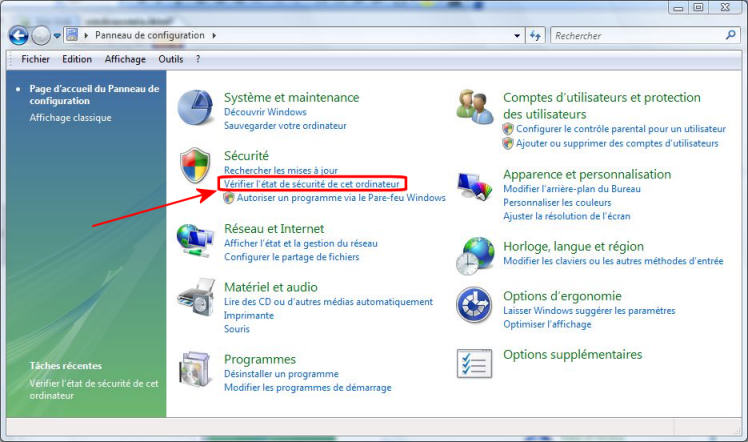Select Page d'accueil du Panneau de configuration
Image resolution: width=748 pixels, height=442 pixels.
[94, 94]
